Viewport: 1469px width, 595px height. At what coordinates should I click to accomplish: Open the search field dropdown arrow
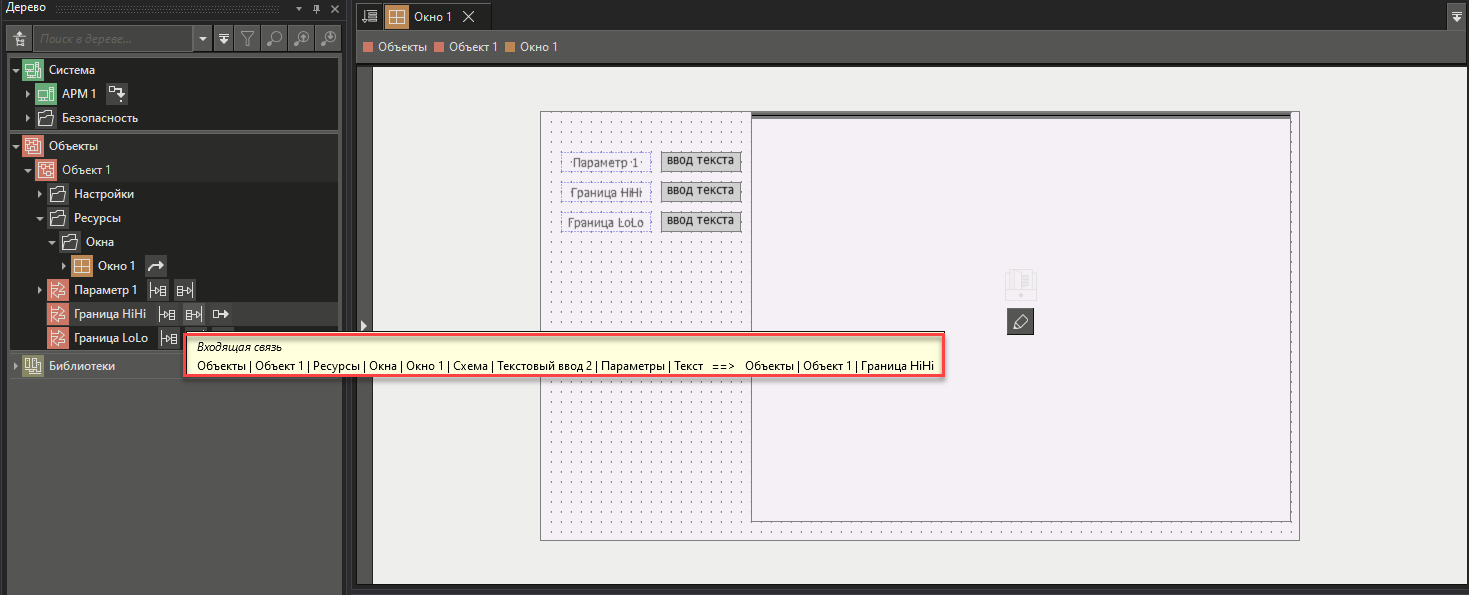tap(204, 39)
